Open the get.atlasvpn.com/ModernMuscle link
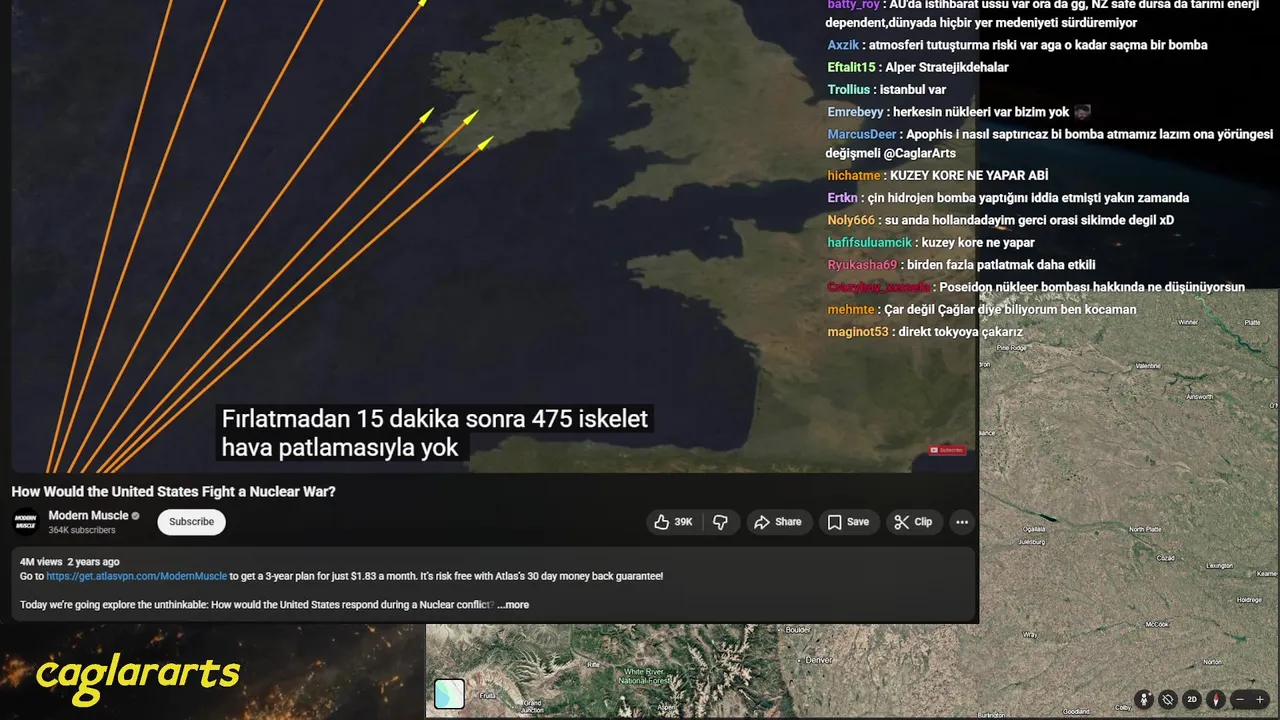 [x=137, y=576]
